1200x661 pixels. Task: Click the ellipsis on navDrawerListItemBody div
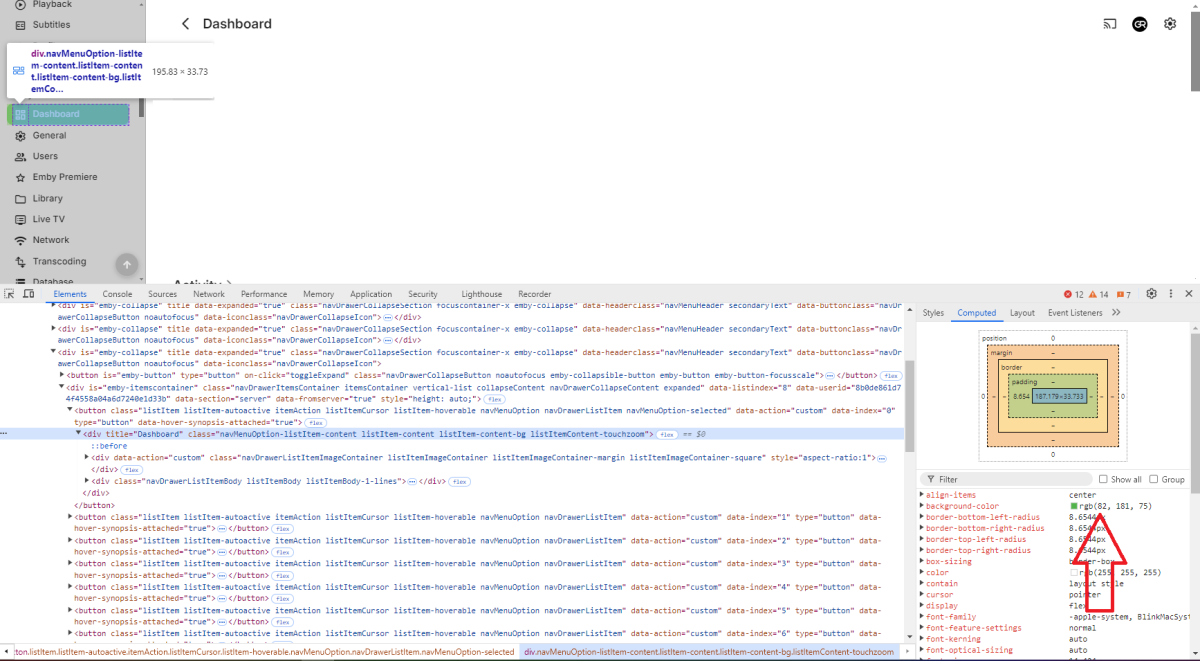pyautogui.click(x=414, y=481)
